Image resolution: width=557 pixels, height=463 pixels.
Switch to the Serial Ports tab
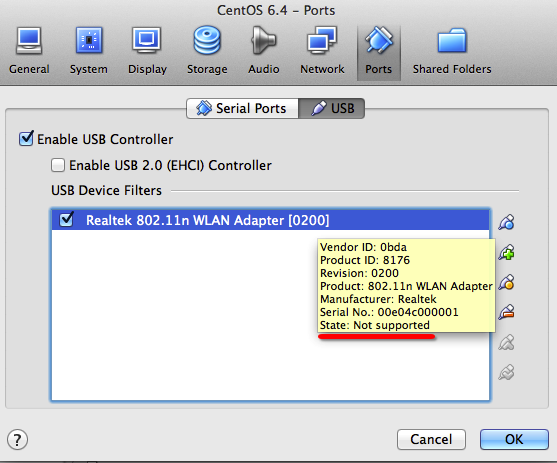(242, 108)
